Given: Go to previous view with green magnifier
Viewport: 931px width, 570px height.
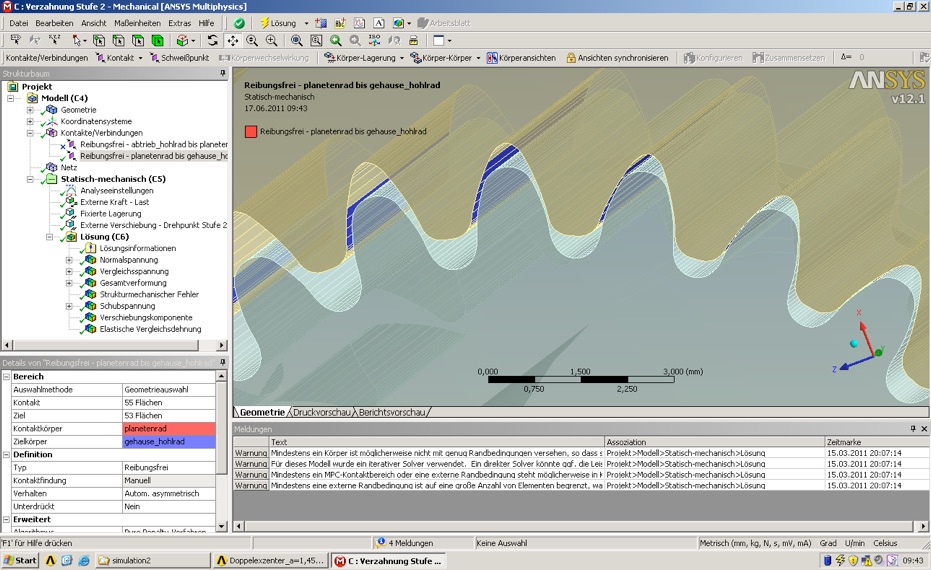Looking at the screenshot, I should (x=335, y=40).
